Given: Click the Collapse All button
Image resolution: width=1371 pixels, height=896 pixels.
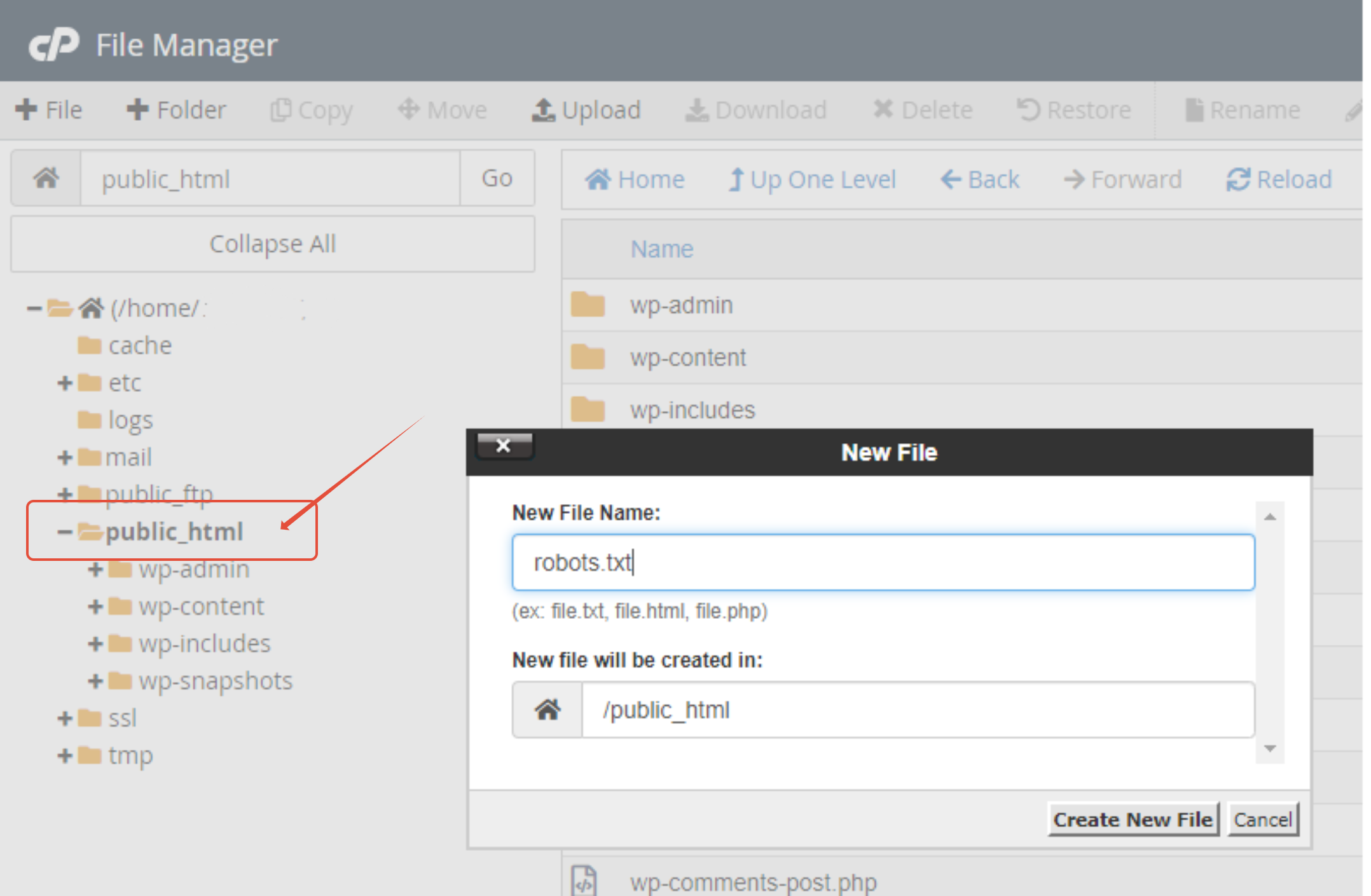Looking at the screenshot, I should pos(272,244).
